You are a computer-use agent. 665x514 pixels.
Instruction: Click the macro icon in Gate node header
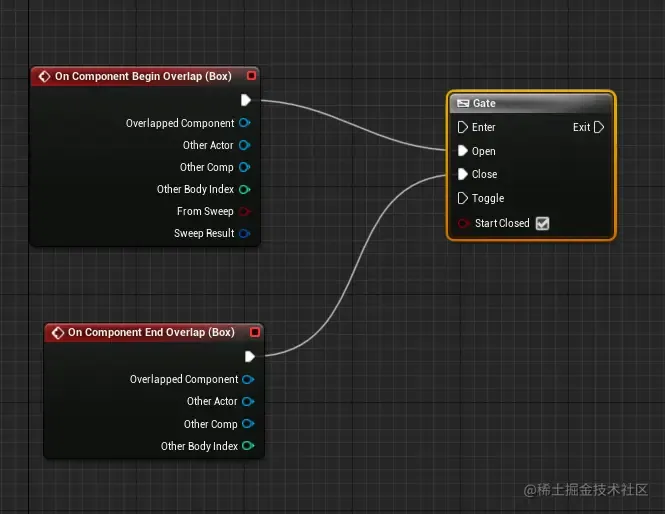[463, 103]
